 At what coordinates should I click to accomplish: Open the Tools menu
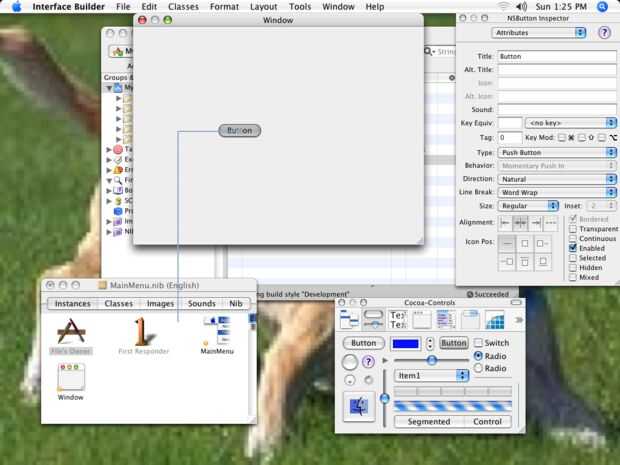click(x=300, y=6)
